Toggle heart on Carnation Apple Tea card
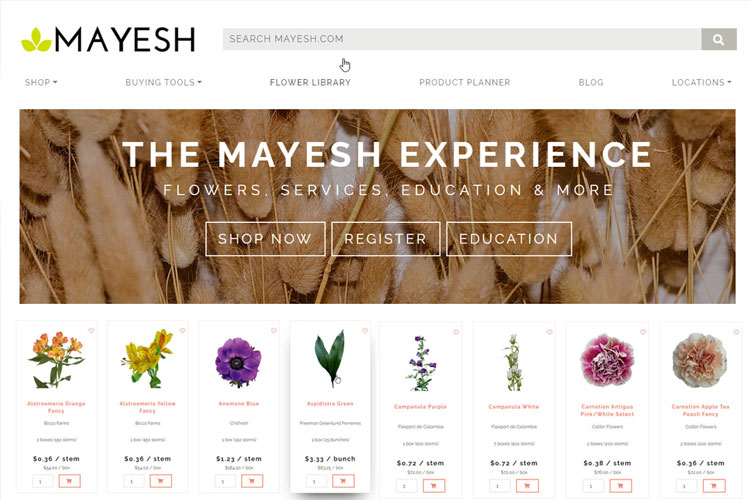750x500 pixels. [736, 332]
